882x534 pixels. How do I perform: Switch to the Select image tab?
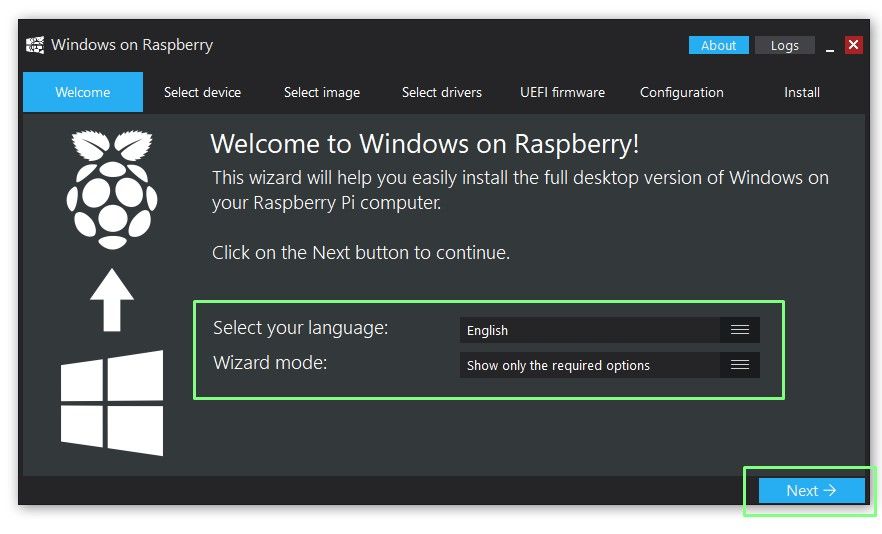point(322,92)
